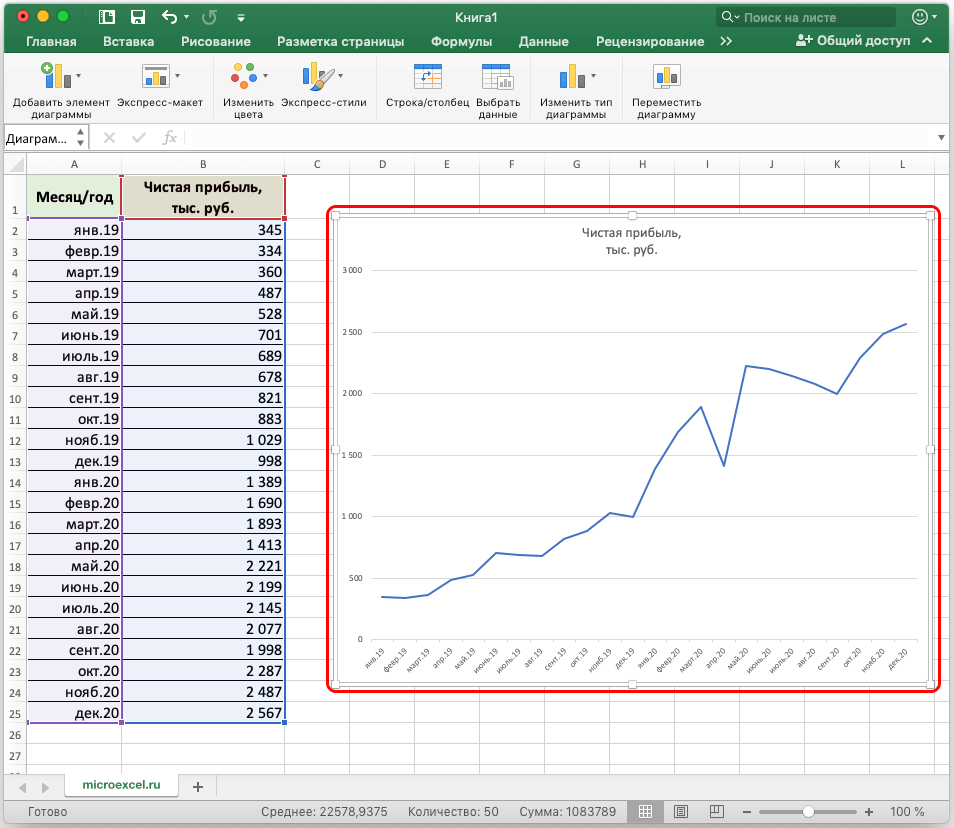Open the Данные tab
The width and height of the screenshot is (954, 828).
(x=543, y=41)
